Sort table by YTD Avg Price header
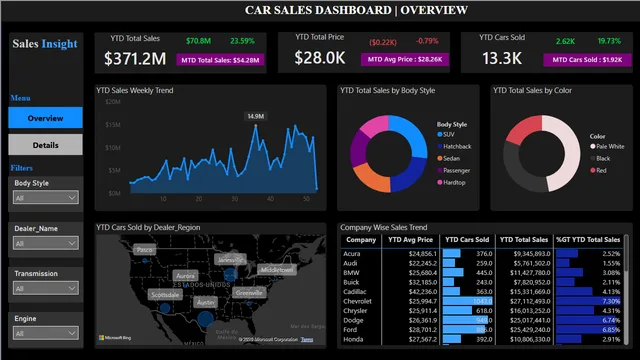 pos(410,240)
